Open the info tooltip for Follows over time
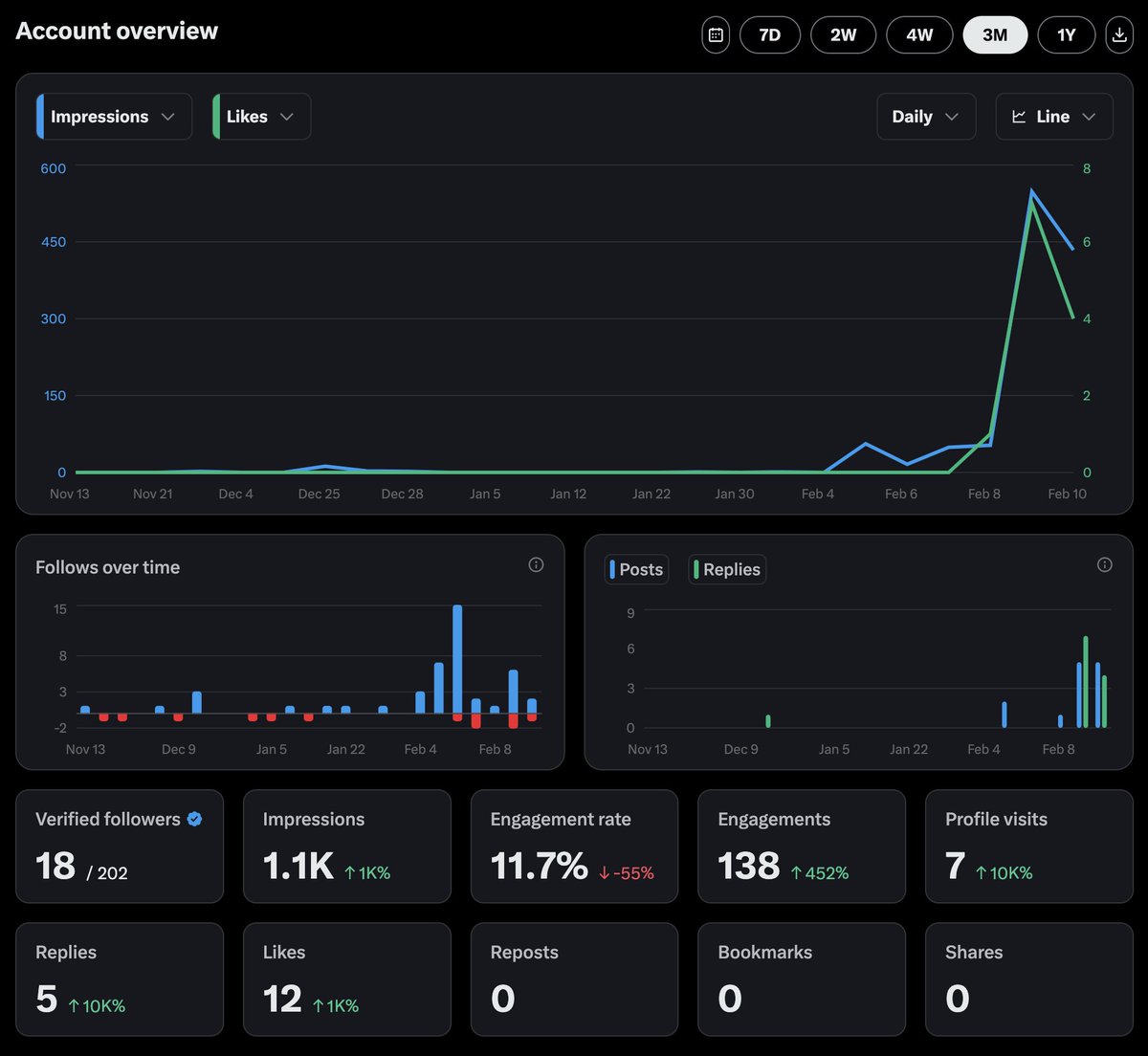The width and height of the screenshot is (1148, 1056). [536, 564]
